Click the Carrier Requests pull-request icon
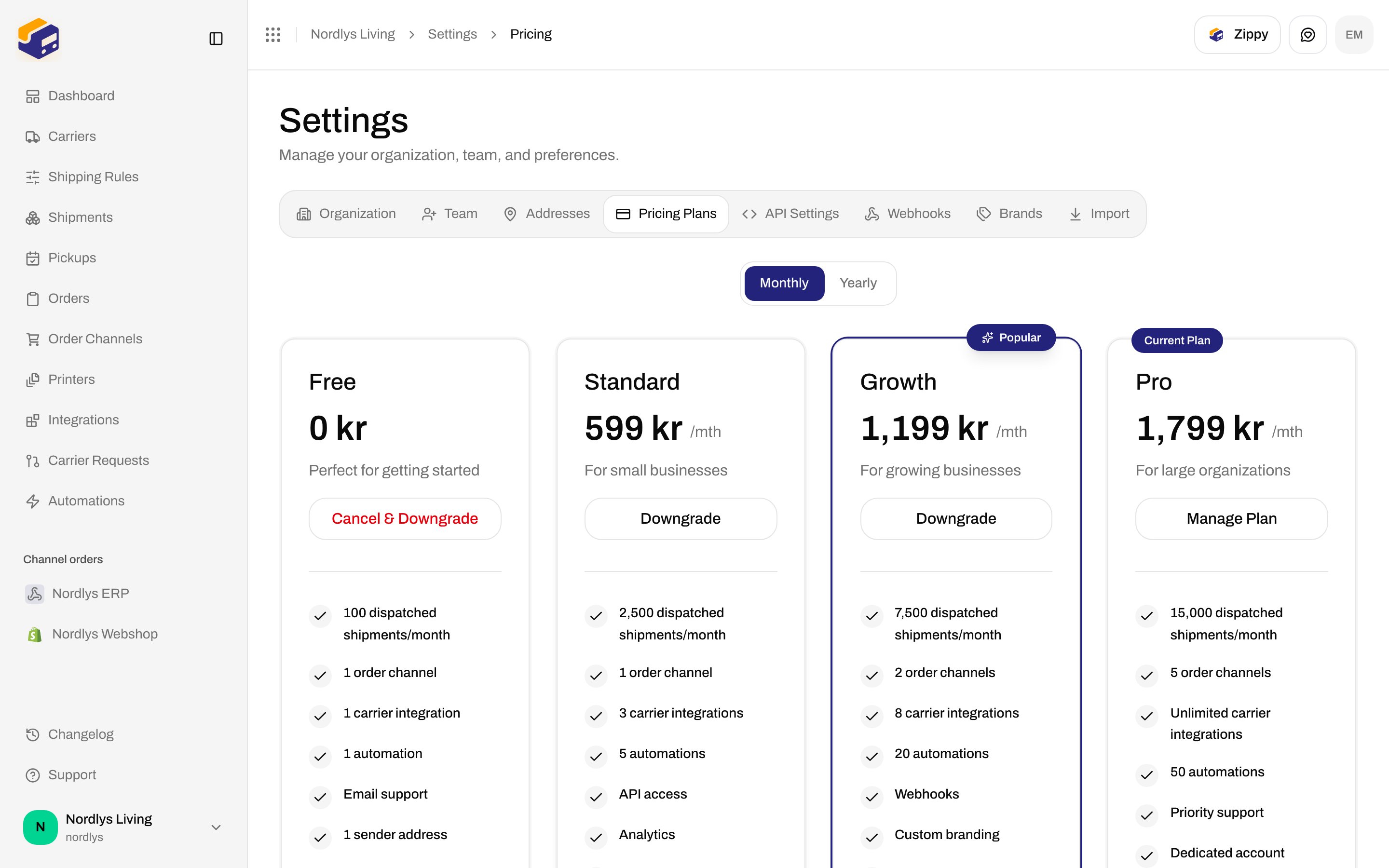The width and height of the screenshot is (1389, 868). [33, 461]
